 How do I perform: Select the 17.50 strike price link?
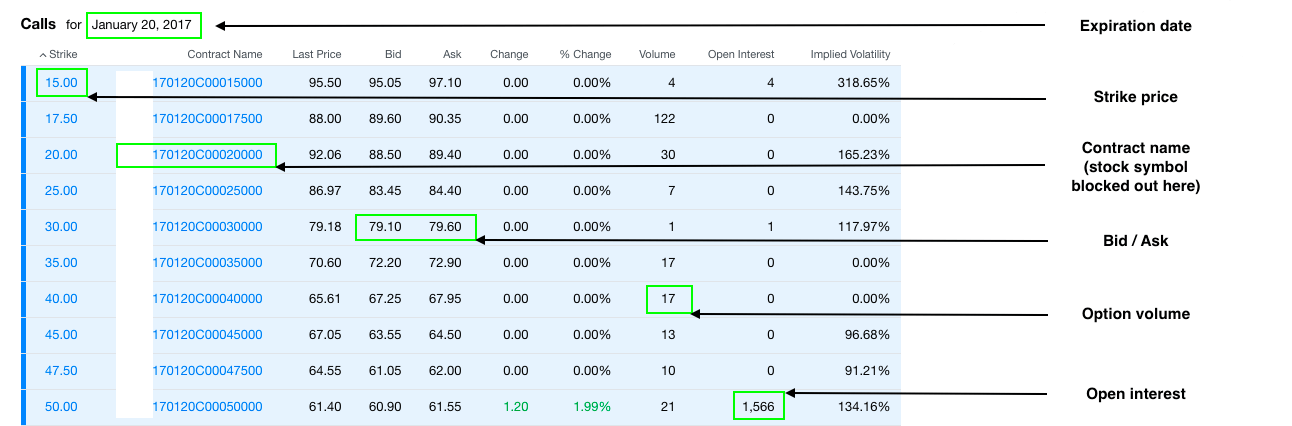pyautogui.click(x=61, y=119)
